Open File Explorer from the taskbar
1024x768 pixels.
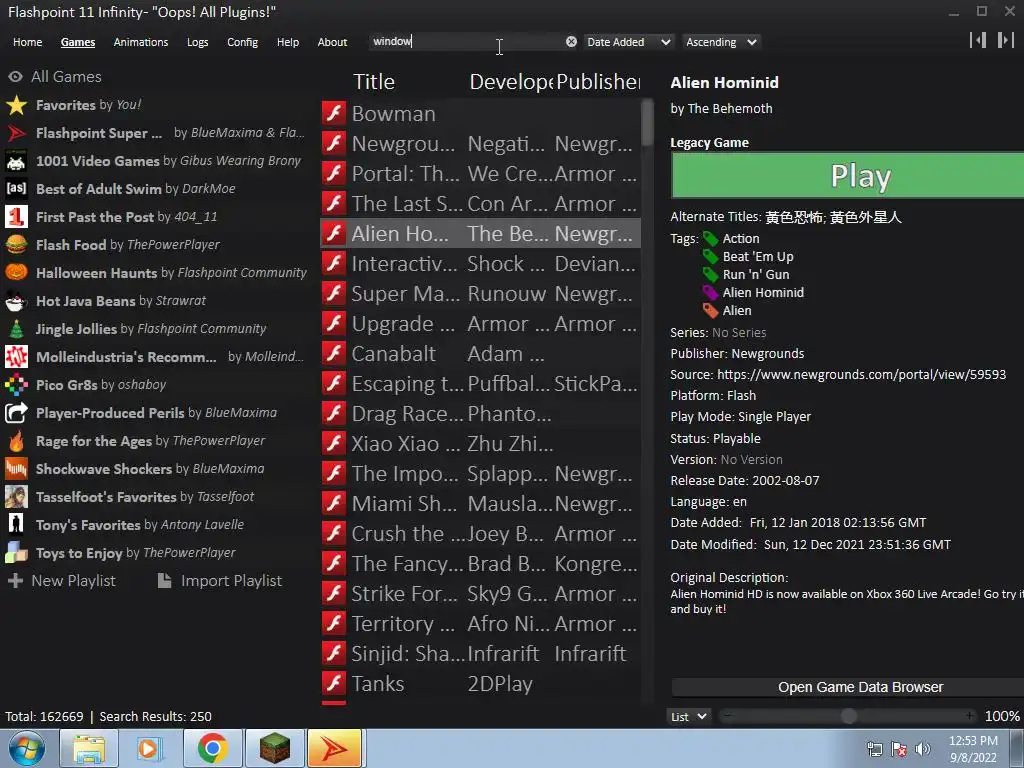pyautogui.click(x=89, y=748)
